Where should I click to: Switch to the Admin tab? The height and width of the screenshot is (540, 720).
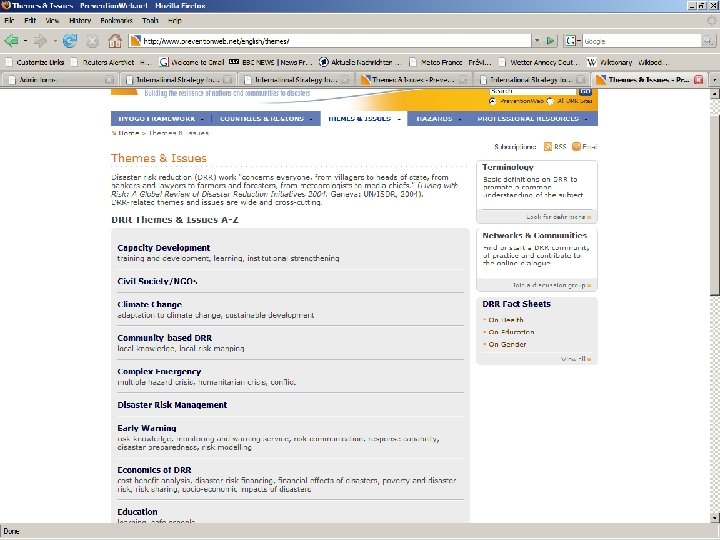click(x=60, y=79)
